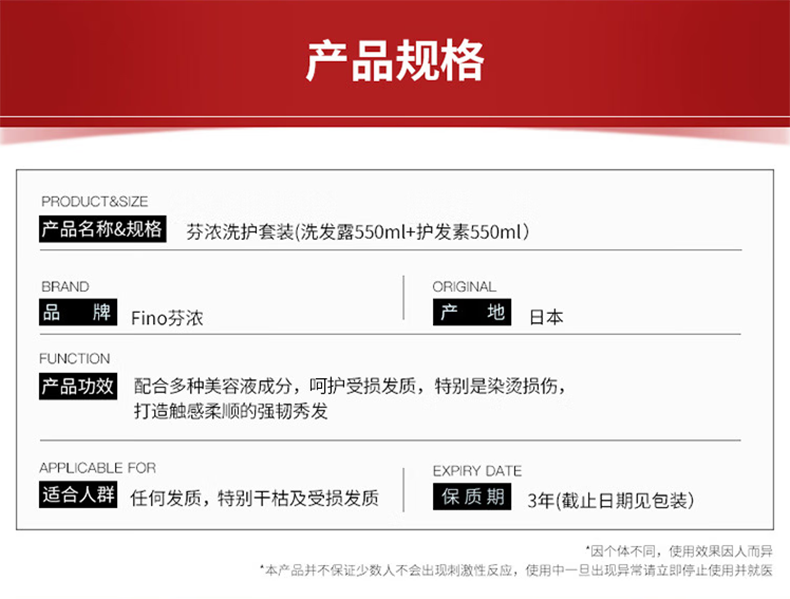Click the BRAND heading text
The height and width of the screenshot is (599, 790).
pyautogui.click(x=65, y=286)
